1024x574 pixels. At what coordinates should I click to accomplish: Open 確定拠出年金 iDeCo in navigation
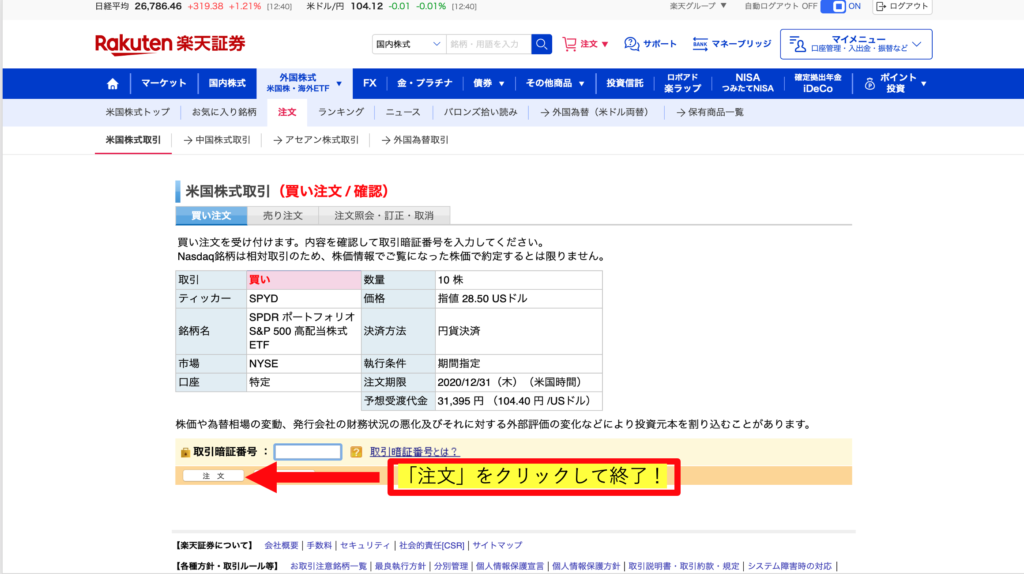pyautogui.click(x=818, y=83)
